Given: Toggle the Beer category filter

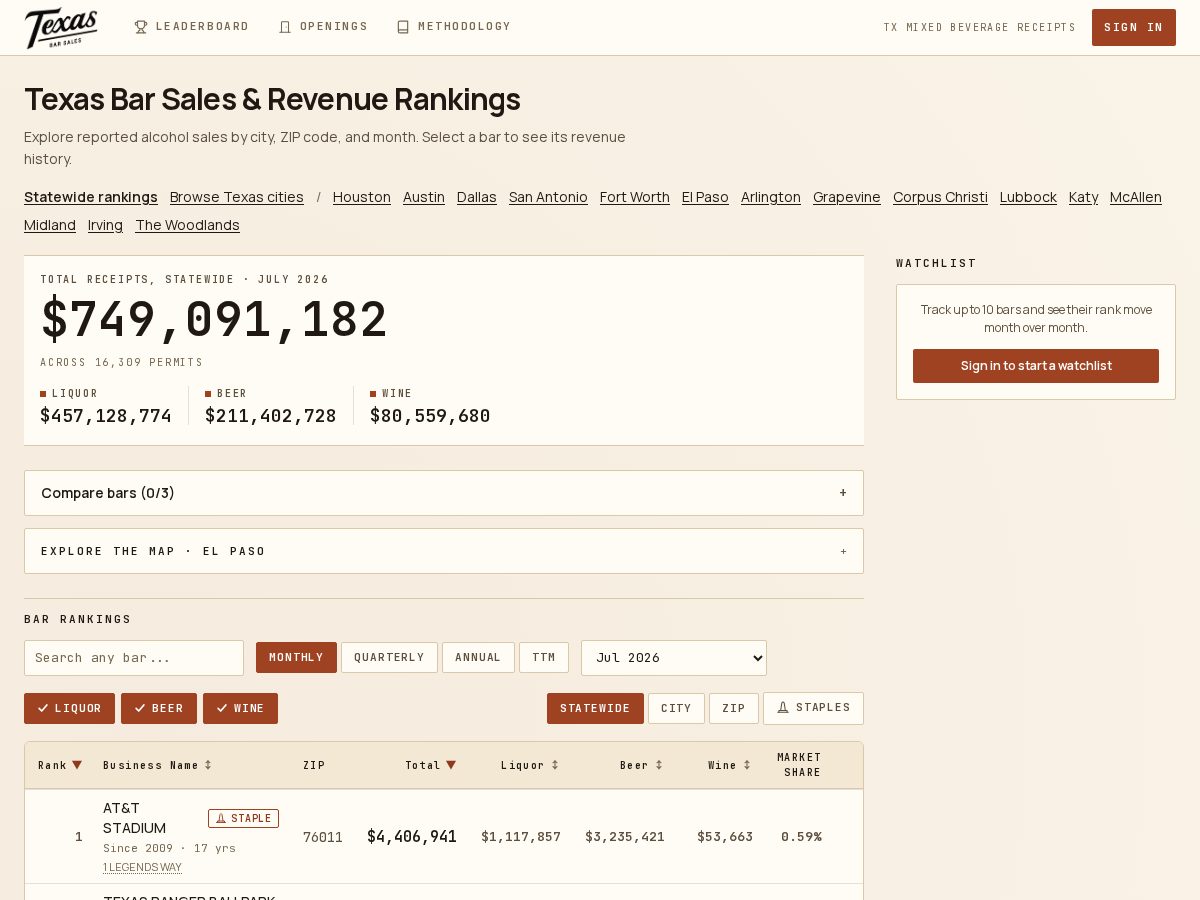Looking at the screenshot, I should coord(159,708).
